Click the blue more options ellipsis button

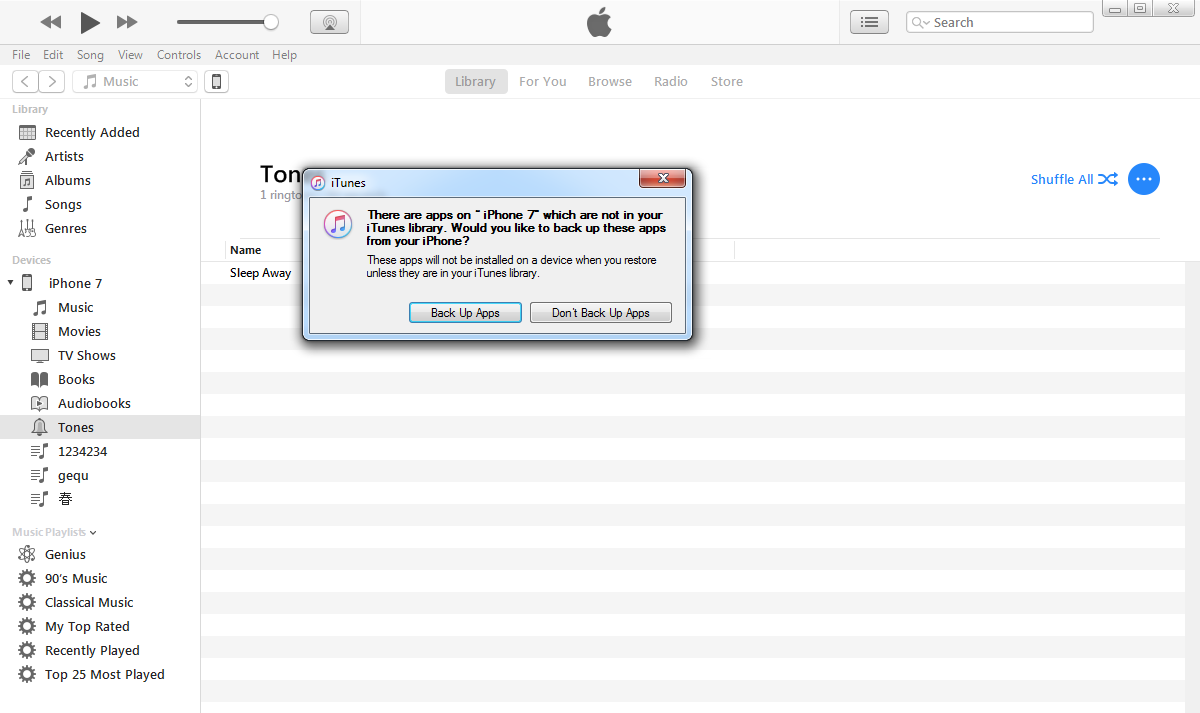tap(1143, 179)
